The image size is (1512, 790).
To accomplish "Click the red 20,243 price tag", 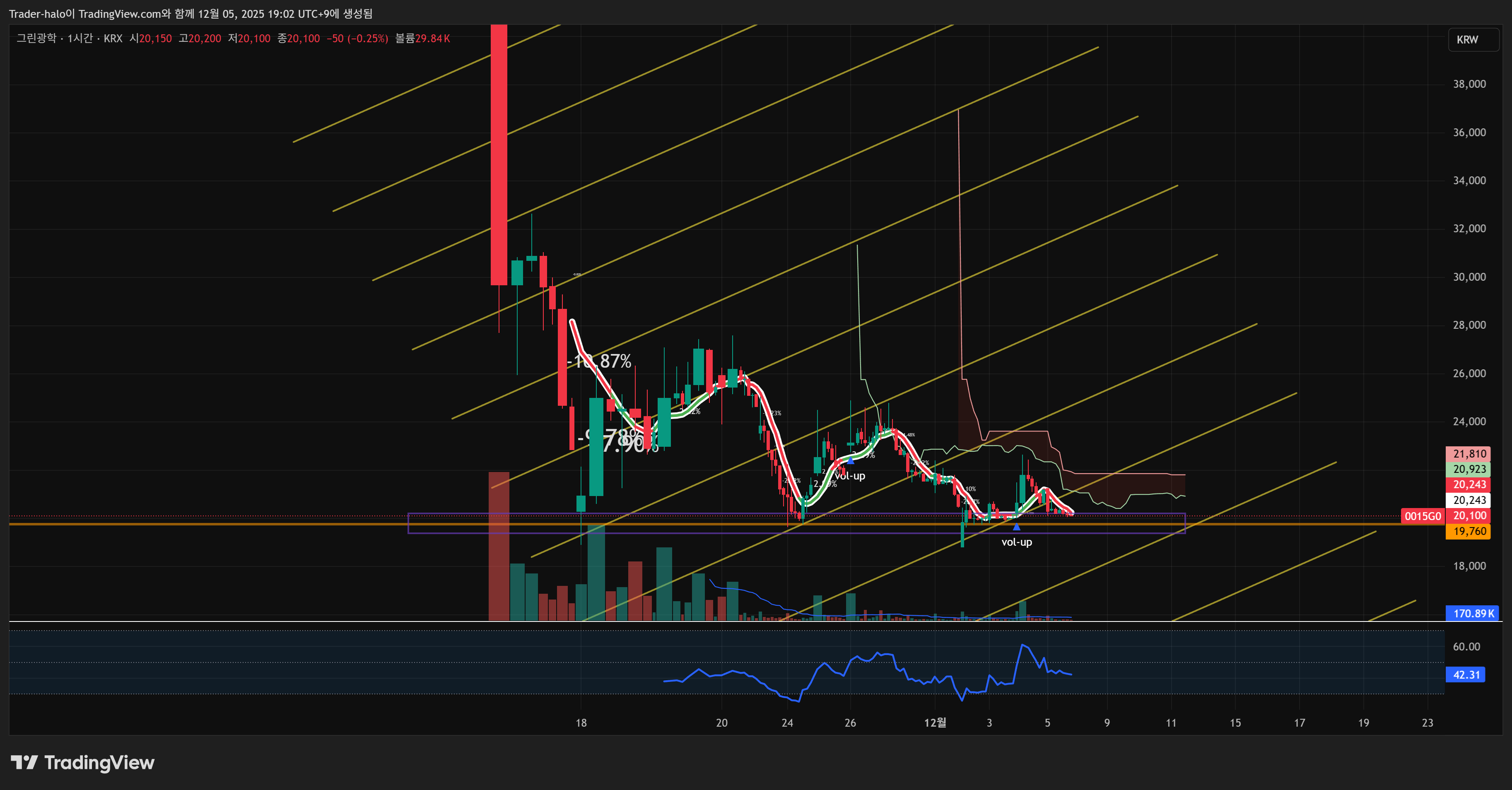I will tap(1468, 484).
